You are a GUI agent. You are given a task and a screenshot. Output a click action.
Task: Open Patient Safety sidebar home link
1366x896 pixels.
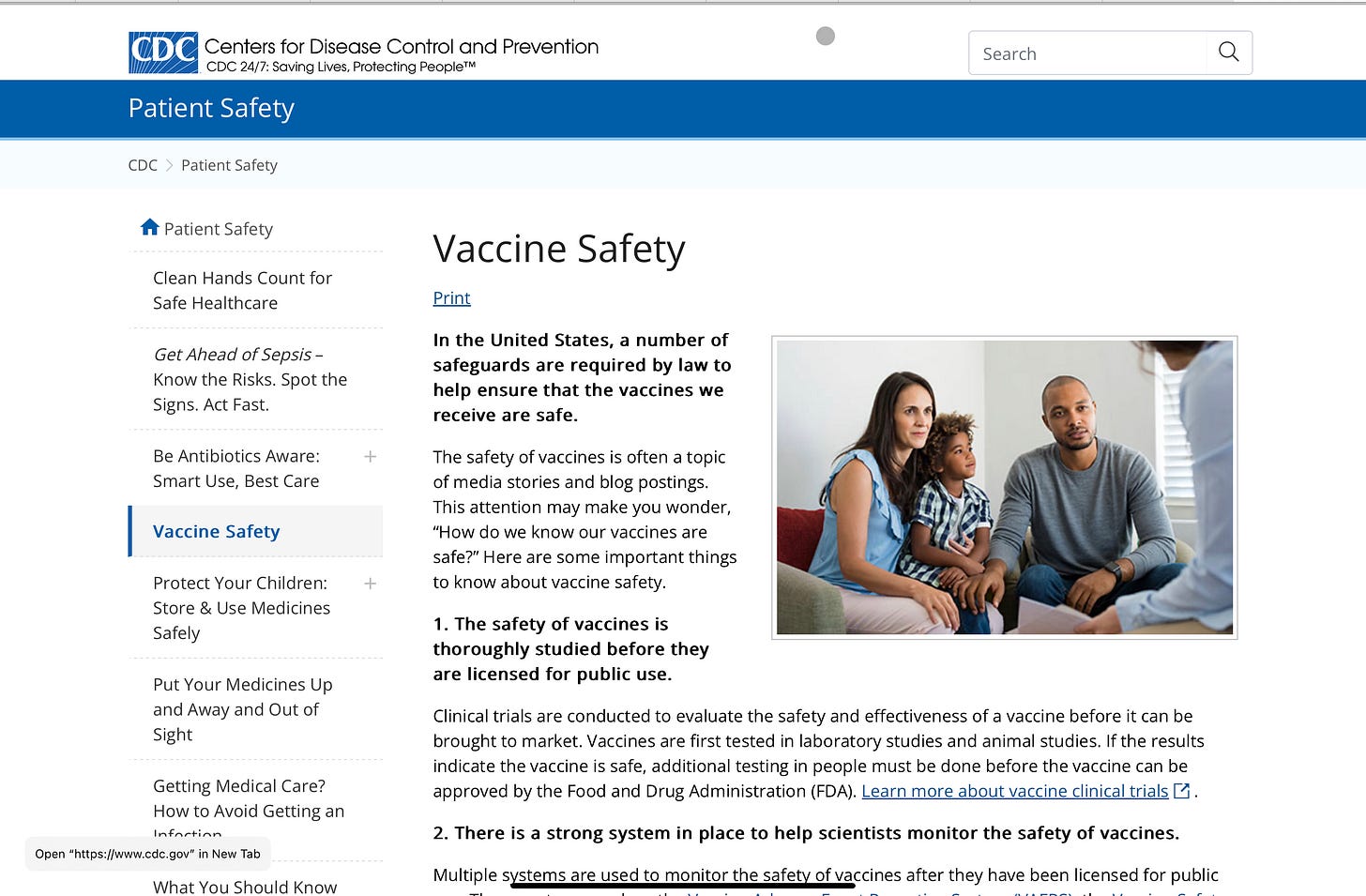(219, 229)
